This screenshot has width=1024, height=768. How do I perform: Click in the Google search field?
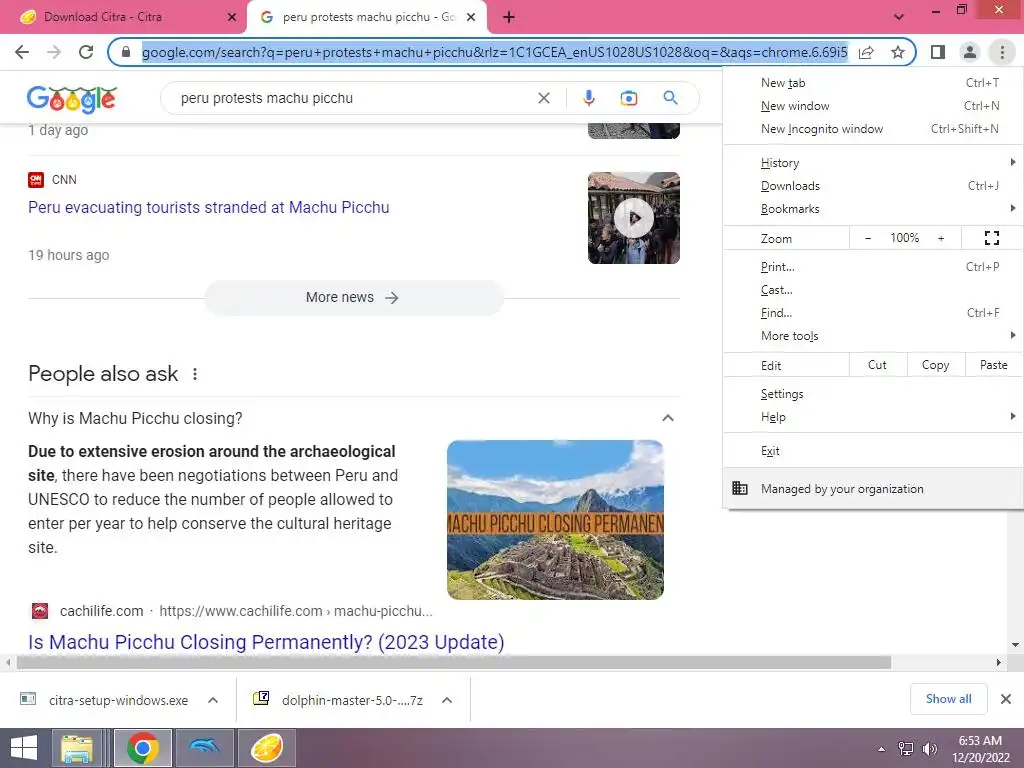(353, 98)
